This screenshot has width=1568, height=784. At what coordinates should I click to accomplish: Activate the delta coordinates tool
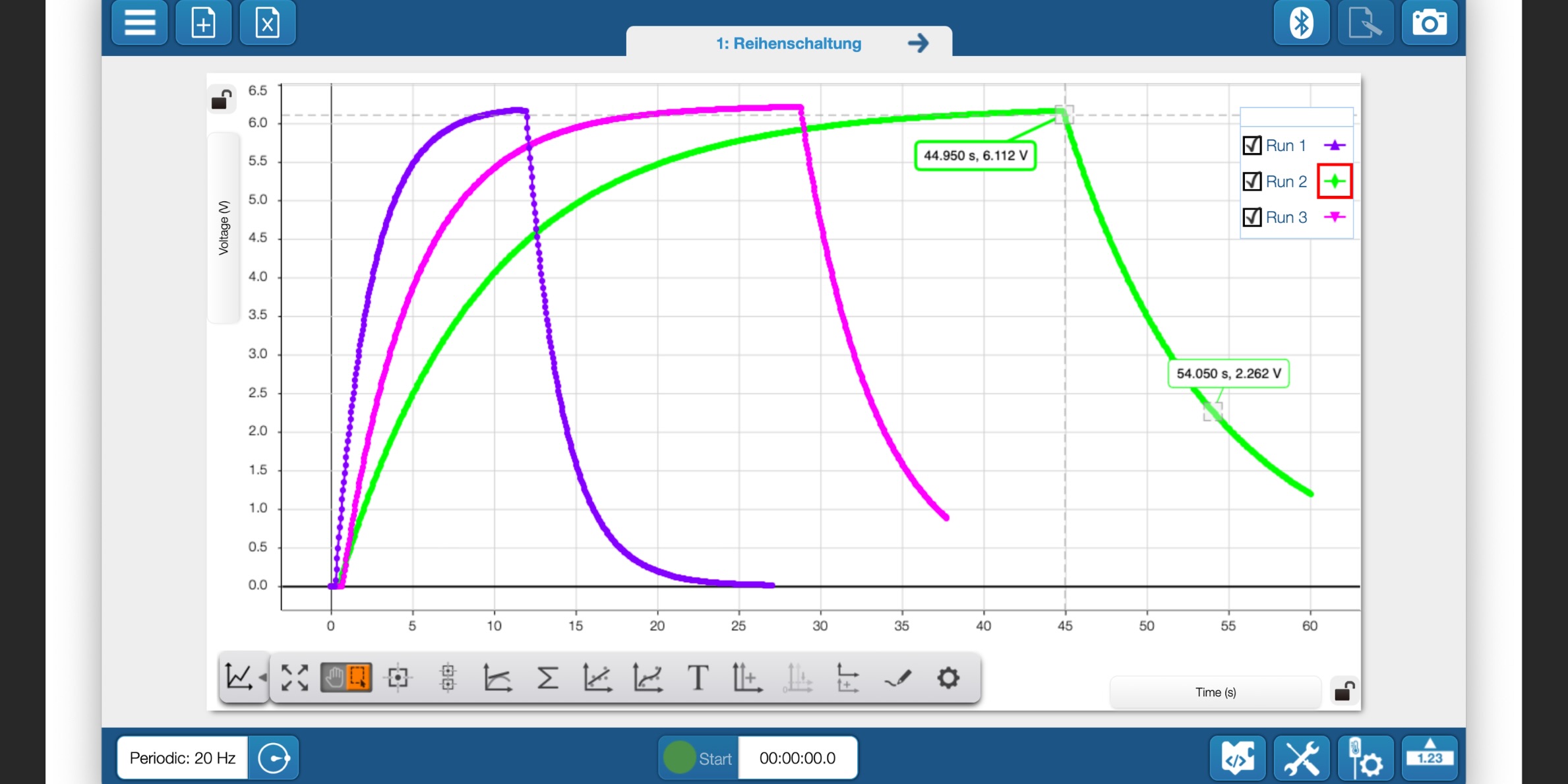pos(448,677)
